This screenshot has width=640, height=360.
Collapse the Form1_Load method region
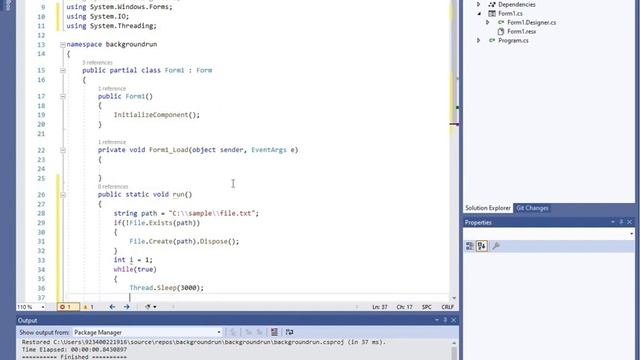coord(62,150)
